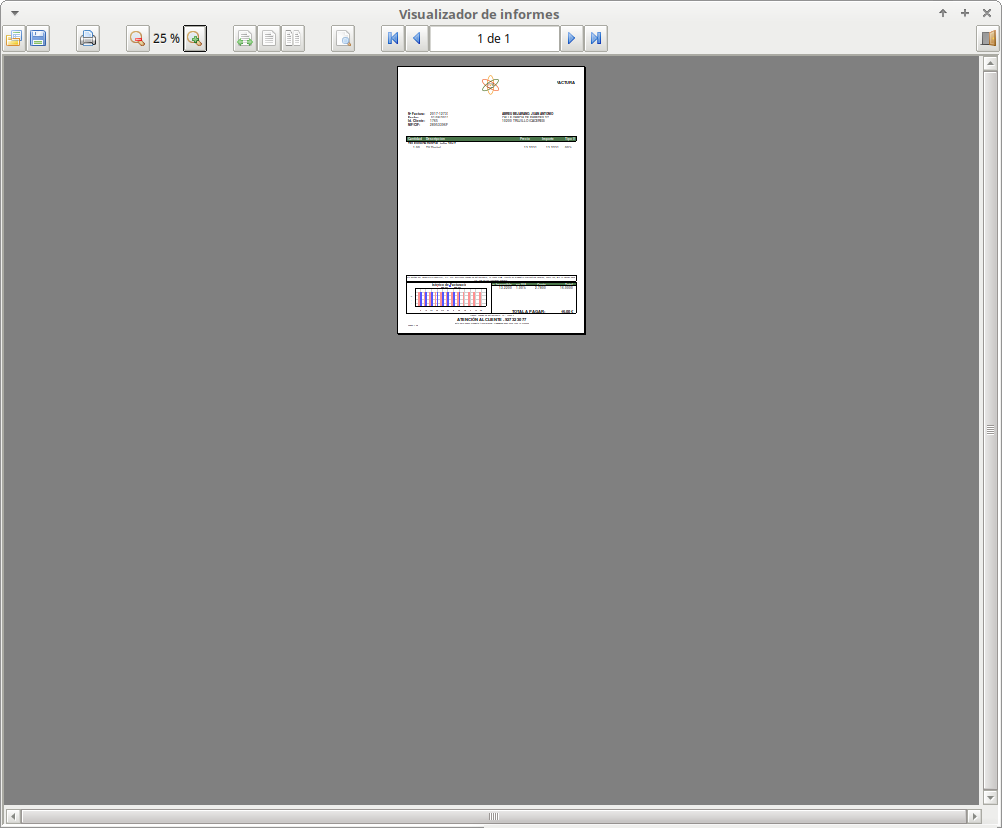Viewport: 1002px width, 828px height.
Task: Click the horizontal scrollbar right arrow
Action: pyautogui.click(x=974, y=816)
